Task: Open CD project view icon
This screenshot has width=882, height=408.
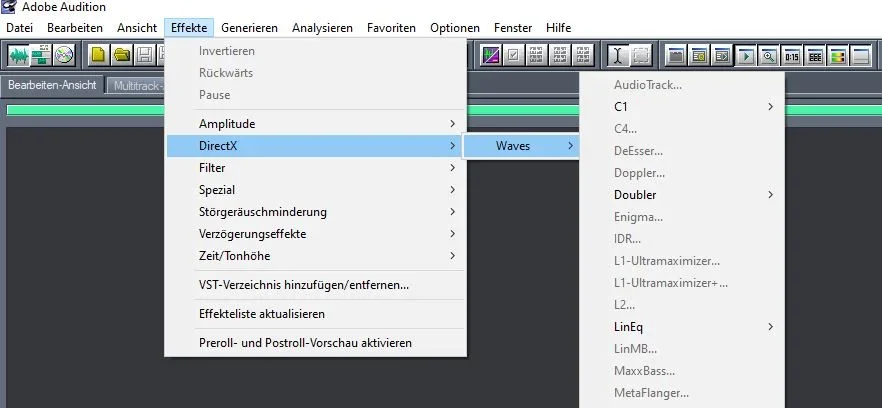Action: point(64,55)
